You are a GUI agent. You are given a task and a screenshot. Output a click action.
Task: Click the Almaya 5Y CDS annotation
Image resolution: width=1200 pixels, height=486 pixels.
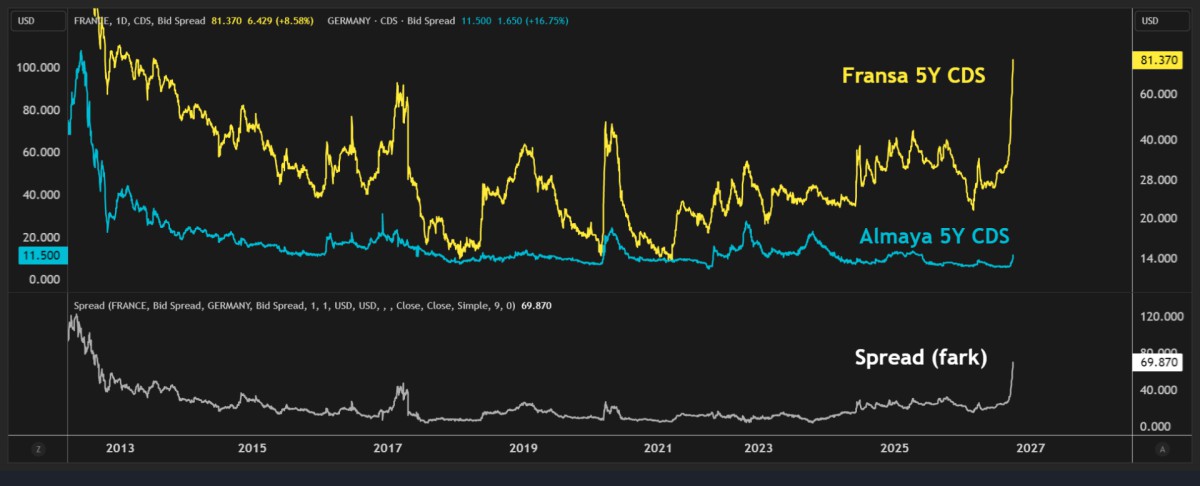pos(934,236)
